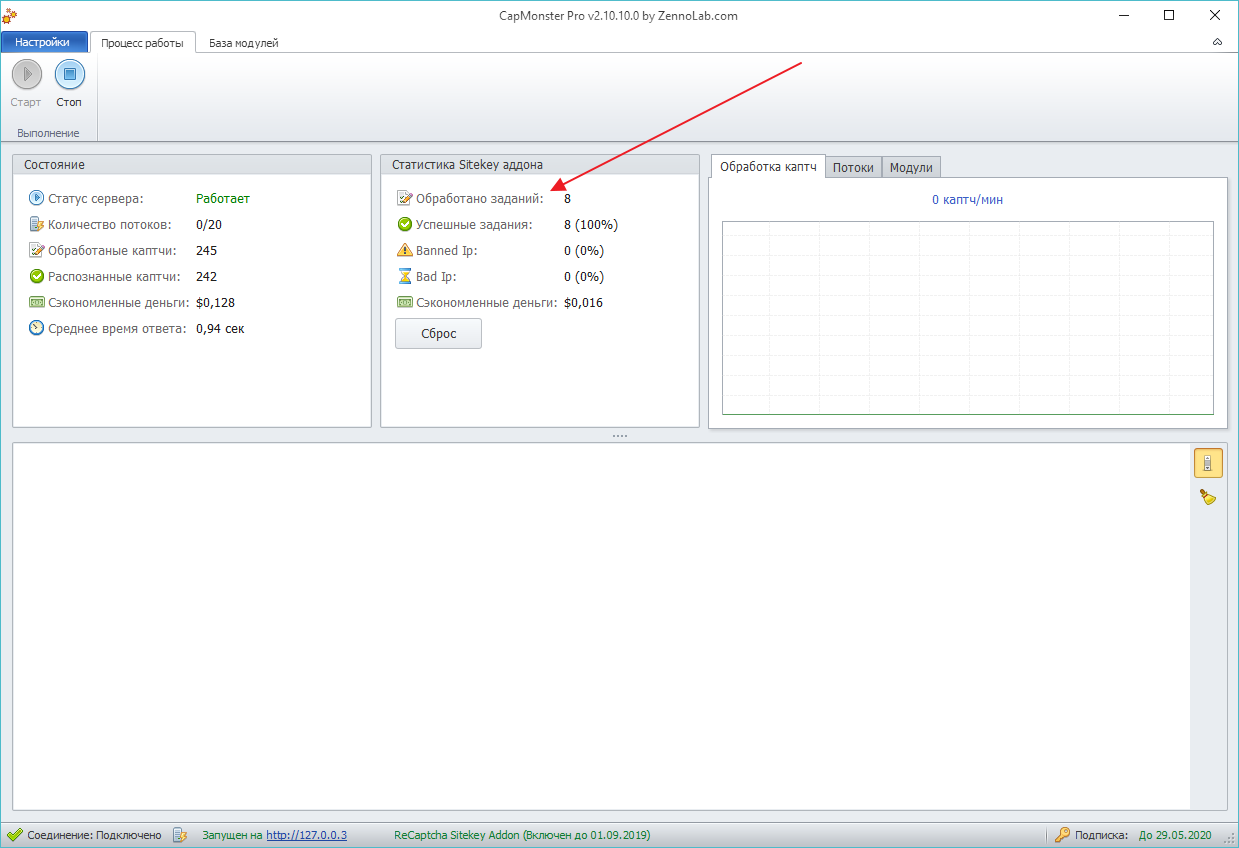Click the До 29.05.2020 subscription date

pos(1175,834)
